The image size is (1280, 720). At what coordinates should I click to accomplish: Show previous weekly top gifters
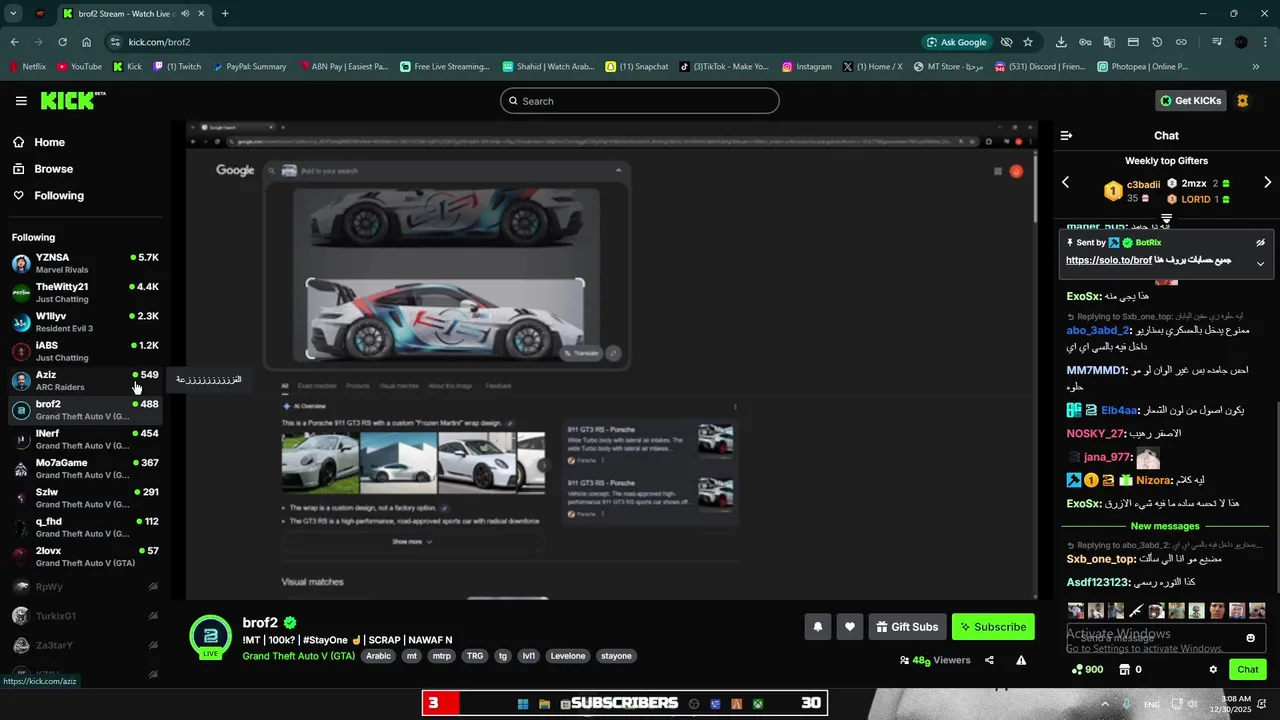1065,182
